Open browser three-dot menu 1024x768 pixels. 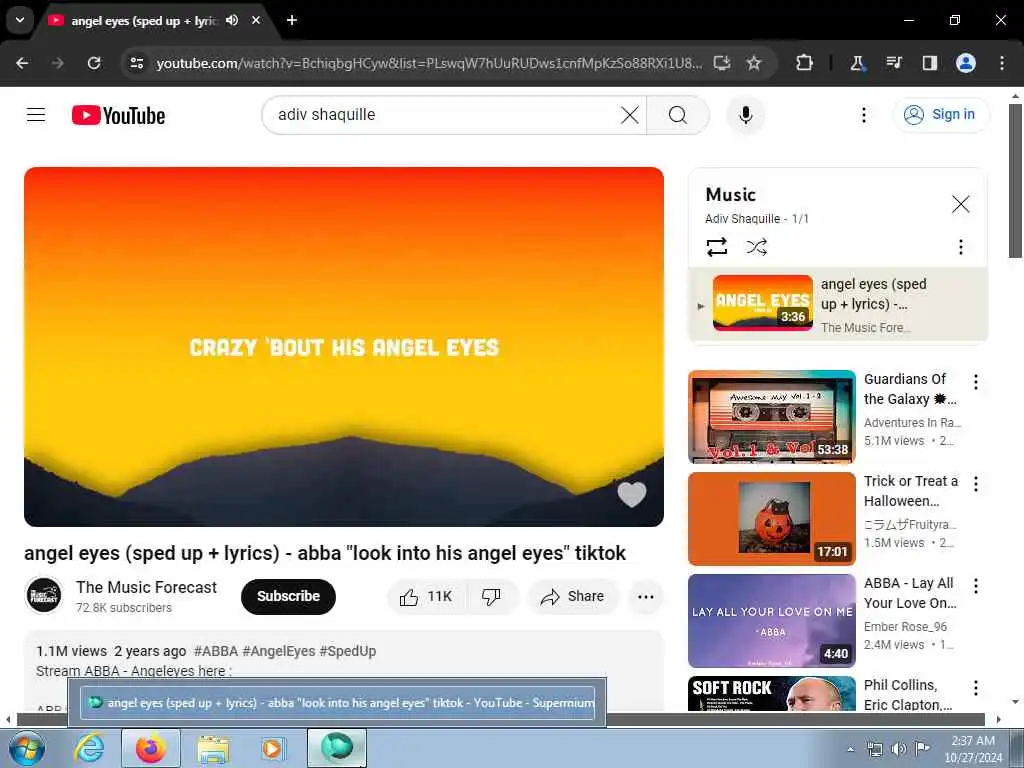click(1002, 63)
